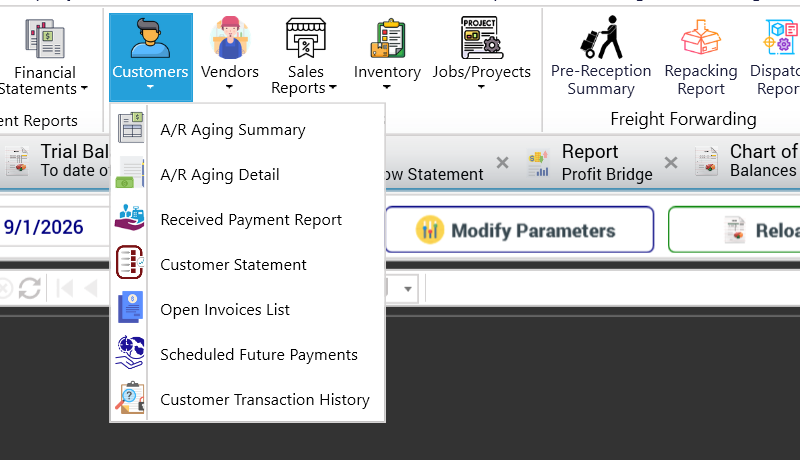Open the Dispatch Report icon

781,37
